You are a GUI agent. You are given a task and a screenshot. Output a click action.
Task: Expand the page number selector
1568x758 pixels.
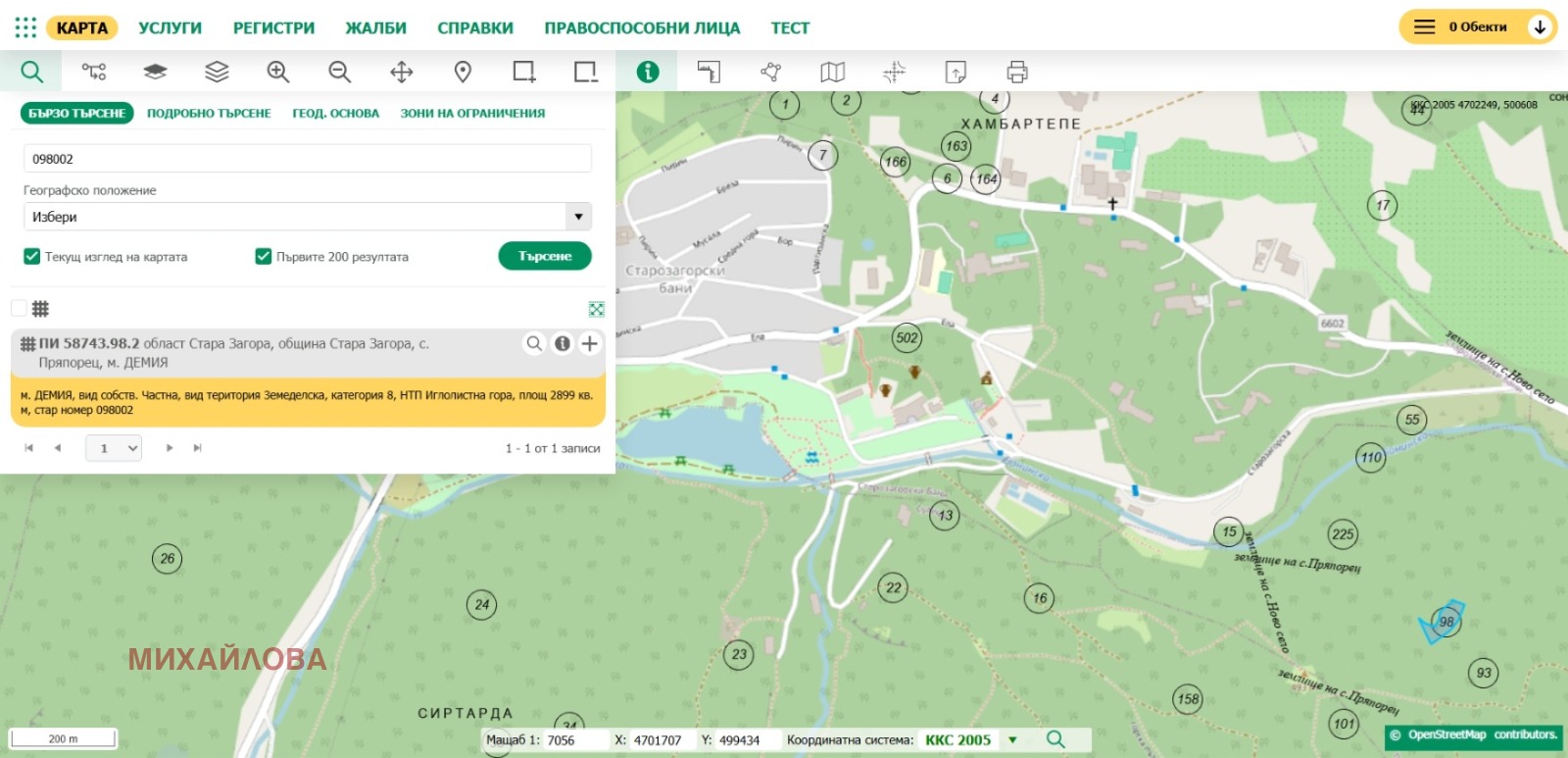[114, 448]
